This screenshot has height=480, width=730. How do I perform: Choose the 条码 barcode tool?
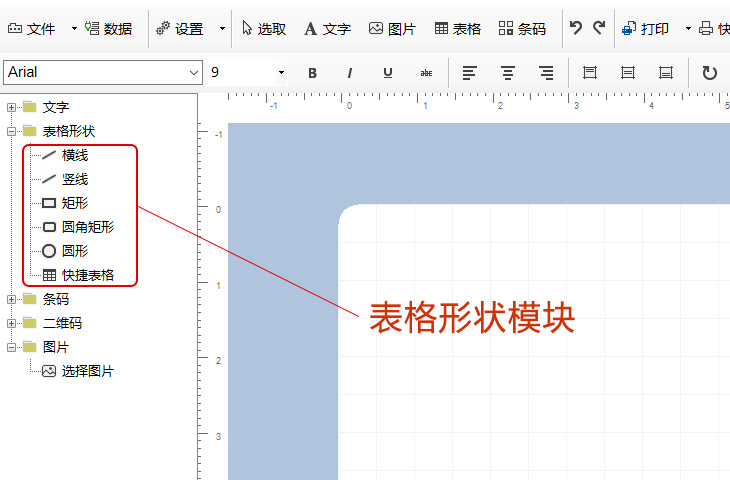[522, 29]
